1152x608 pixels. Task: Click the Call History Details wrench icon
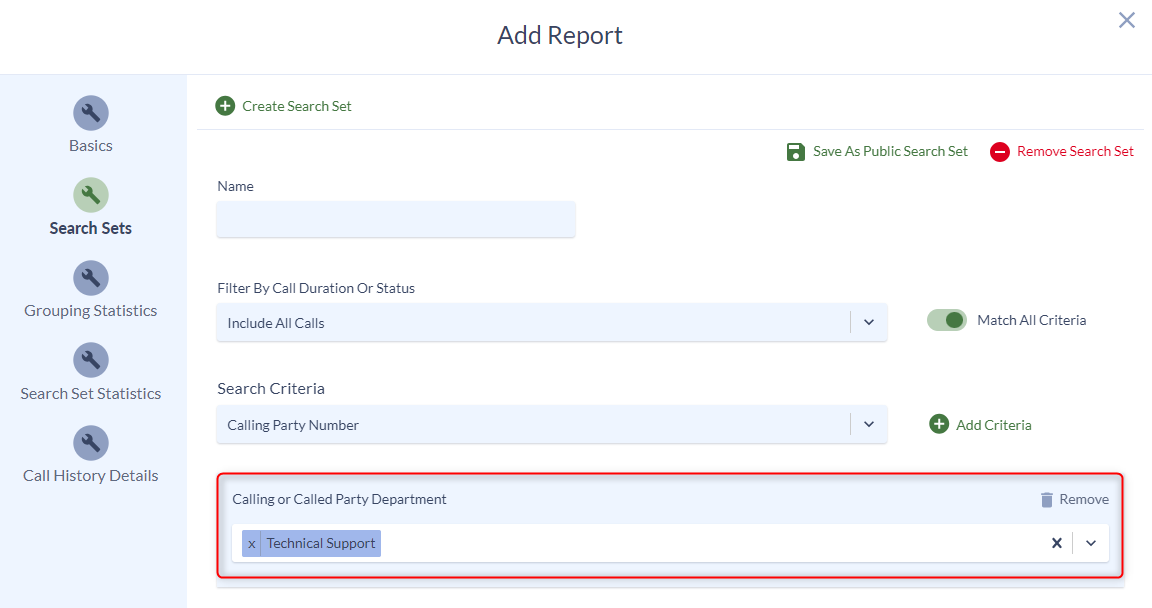(90, 444)
